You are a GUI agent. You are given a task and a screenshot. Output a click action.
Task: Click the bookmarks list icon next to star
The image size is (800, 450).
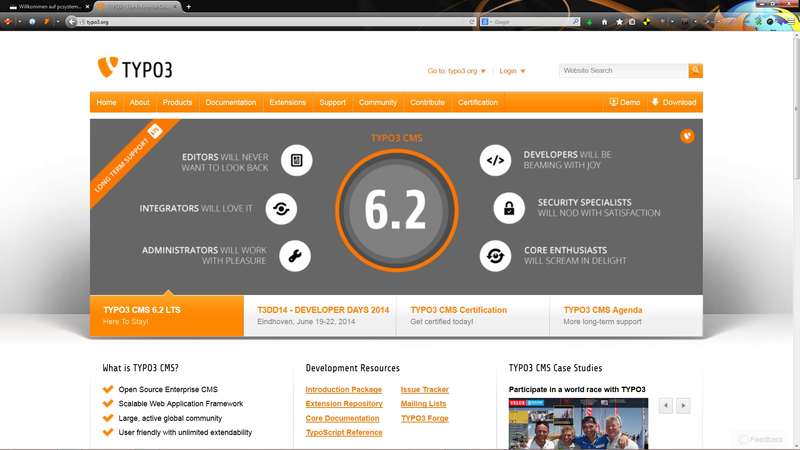coord(632,22)
